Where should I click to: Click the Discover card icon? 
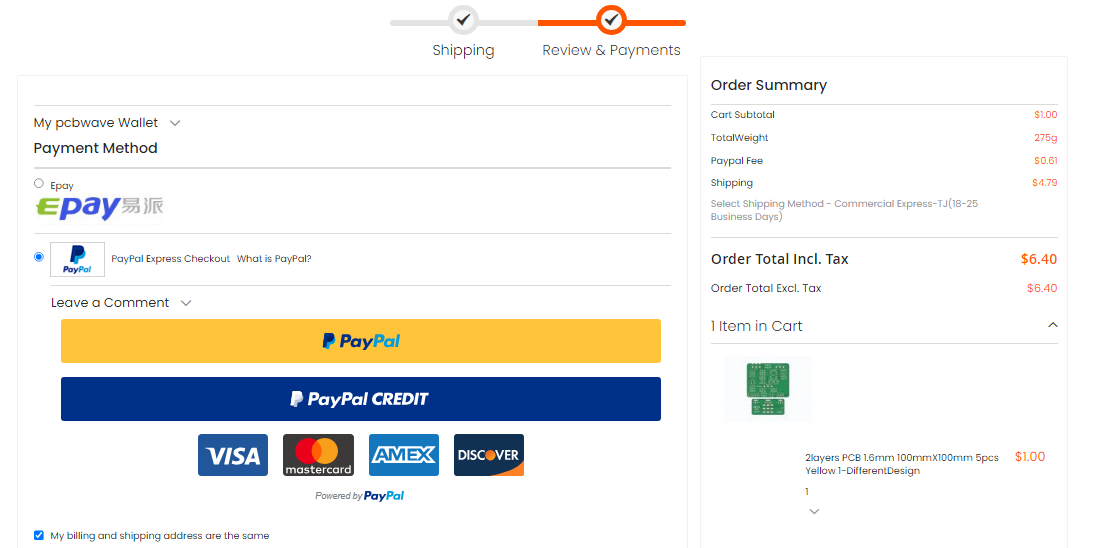coord(488,455)
